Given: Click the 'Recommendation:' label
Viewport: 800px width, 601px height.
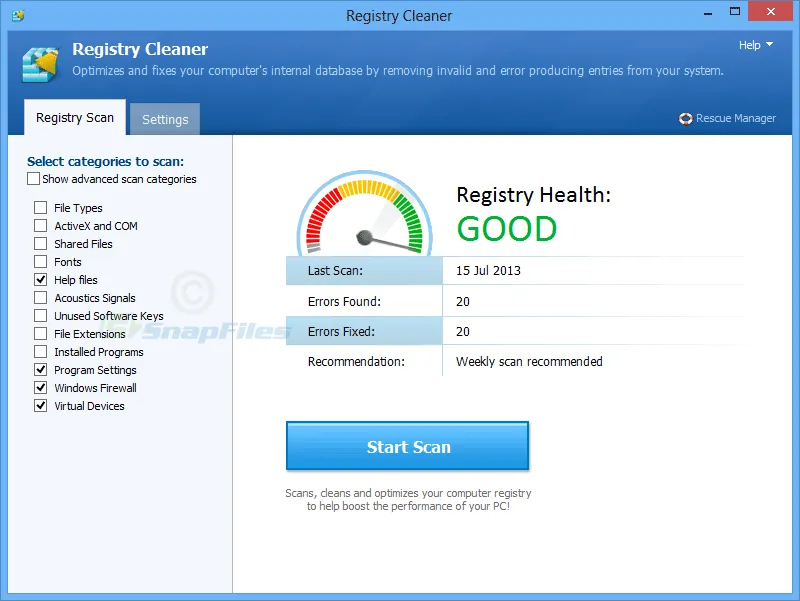Looking at the screenshot, I should coord(356,362).
